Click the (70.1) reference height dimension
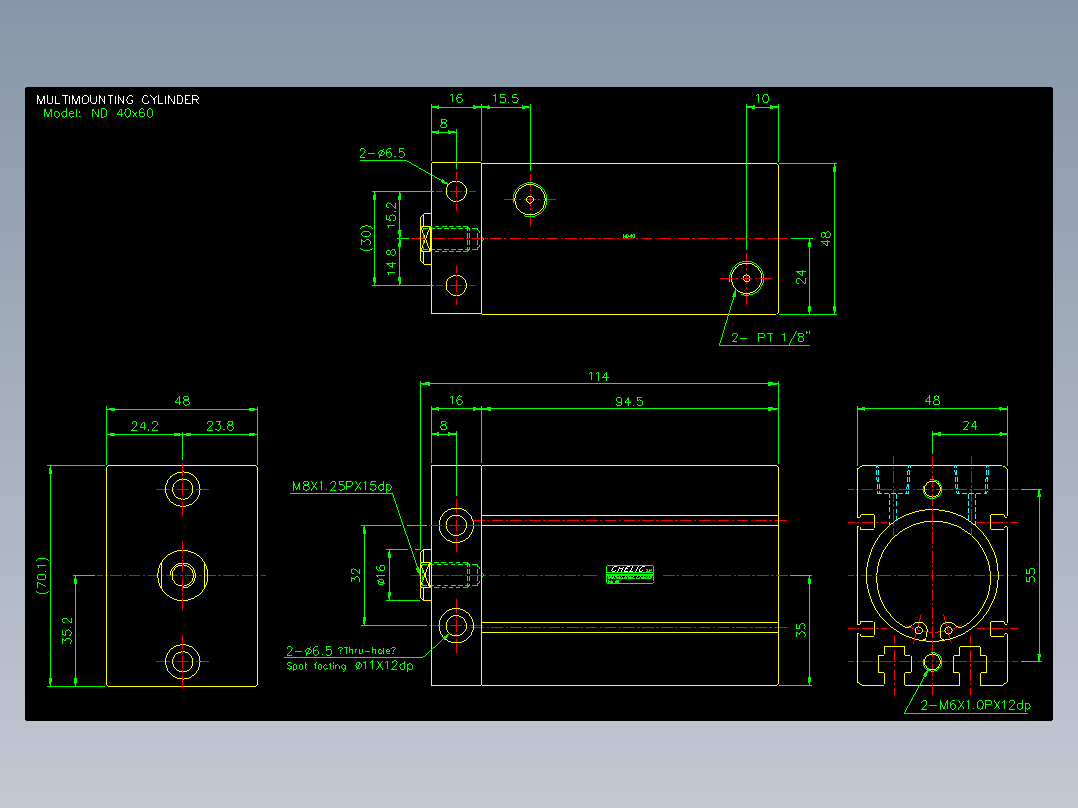The image size is (1078, 808). coord(43,576)
